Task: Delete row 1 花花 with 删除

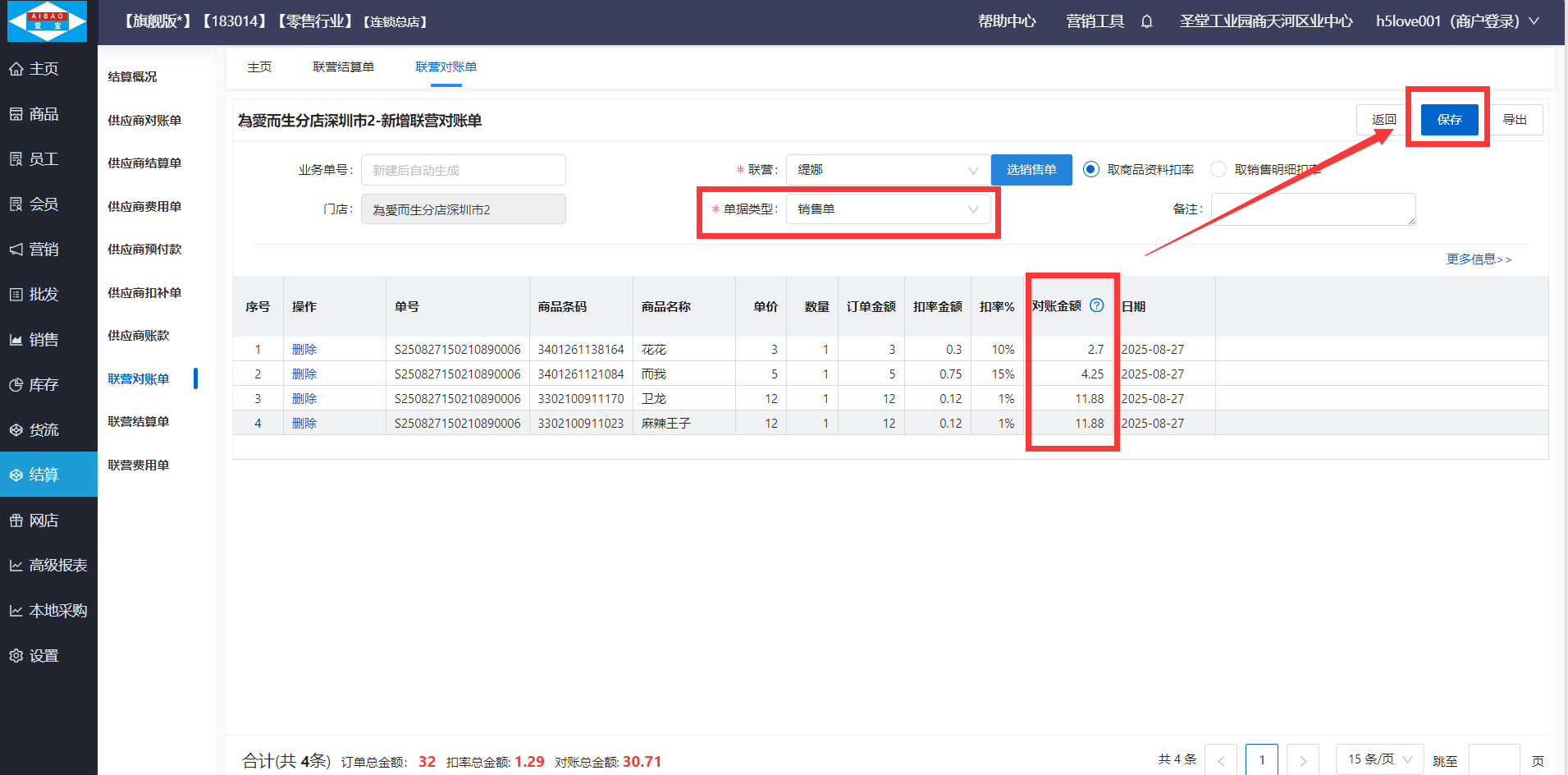Action: coord(304,350)
